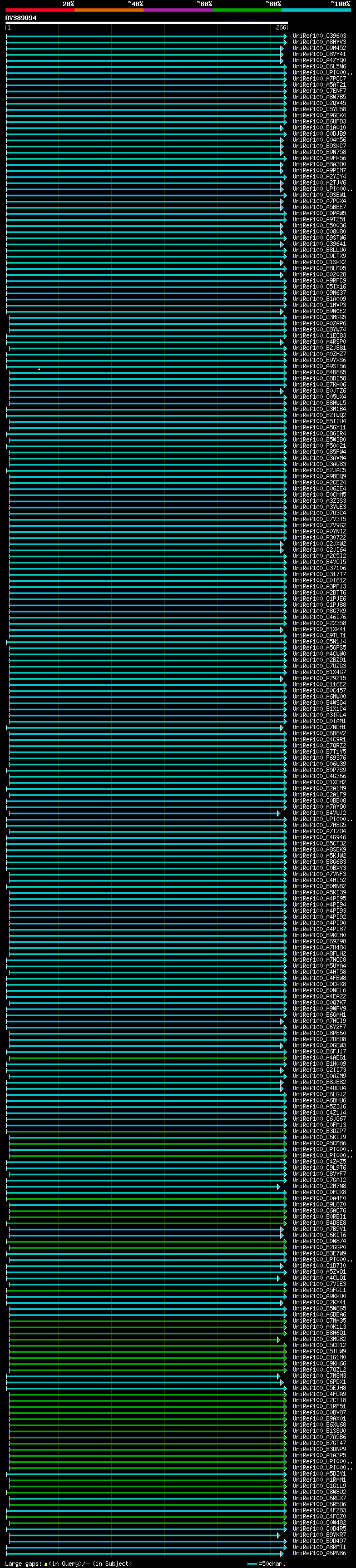Open hit UniRef100_A5BEE7
This screenshot has height=1568, width=356.
pos(319,207)
